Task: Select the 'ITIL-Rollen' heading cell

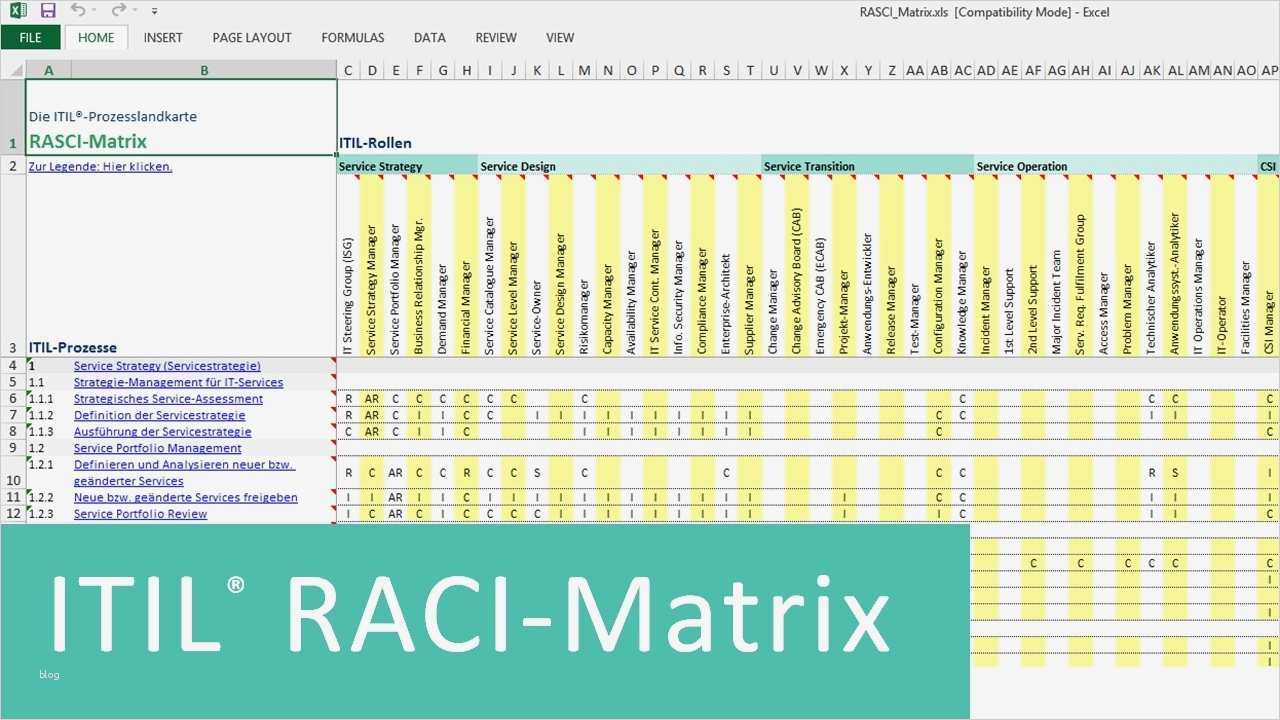Action: (x=375, y=143)
